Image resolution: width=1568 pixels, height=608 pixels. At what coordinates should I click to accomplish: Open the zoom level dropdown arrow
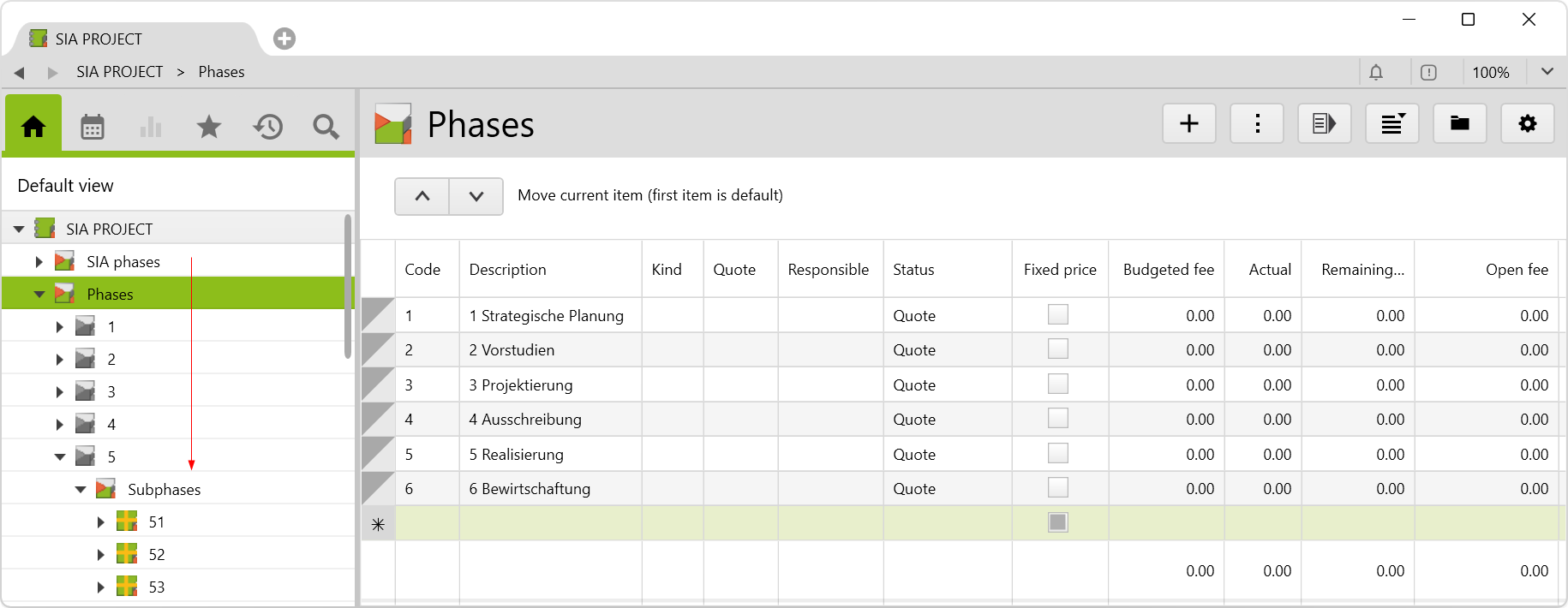1547,72
